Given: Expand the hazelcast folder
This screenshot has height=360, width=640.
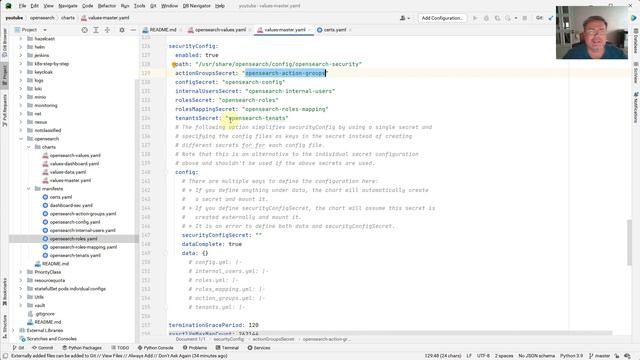Looking at the screenshot, I should (x=21, y=39).
